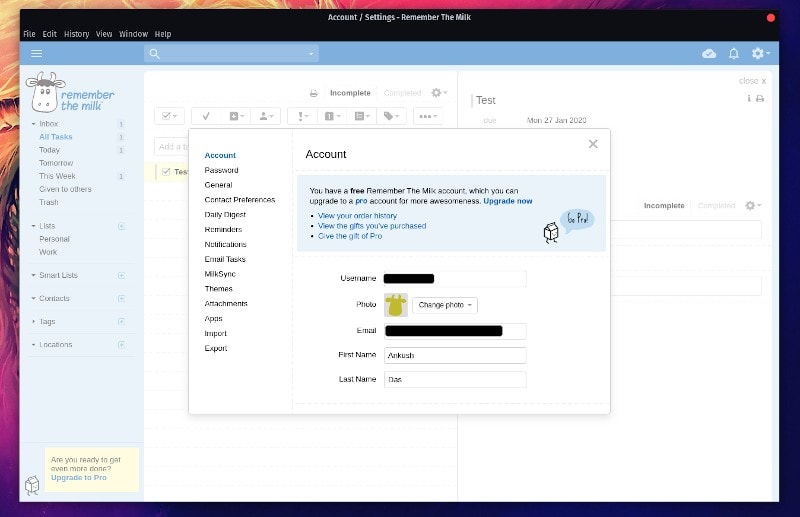Screen dimensions: 800x517
Task: Open the File menu
Action: click(x=29, y=34)
